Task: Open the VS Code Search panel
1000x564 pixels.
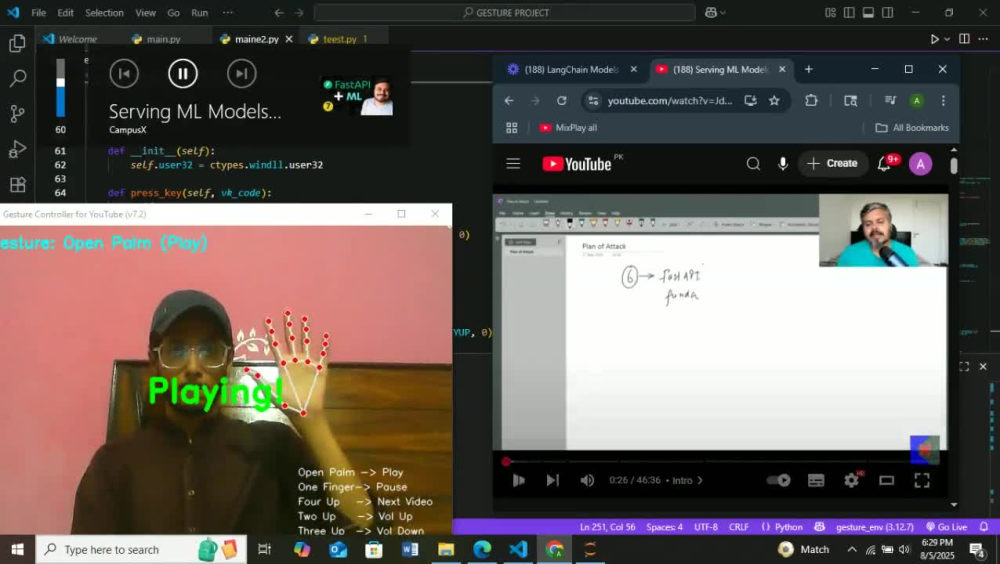Action: 17,78
